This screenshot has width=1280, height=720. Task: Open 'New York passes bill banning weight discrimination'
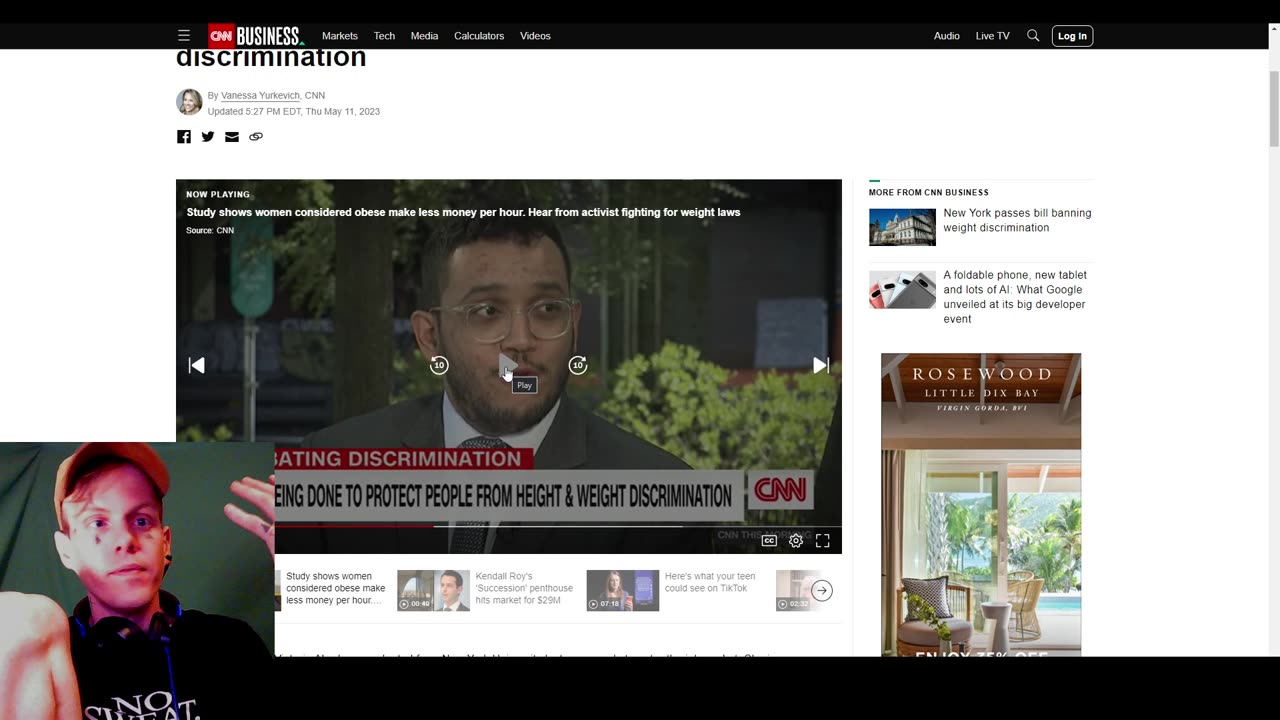coord(1017,220)
